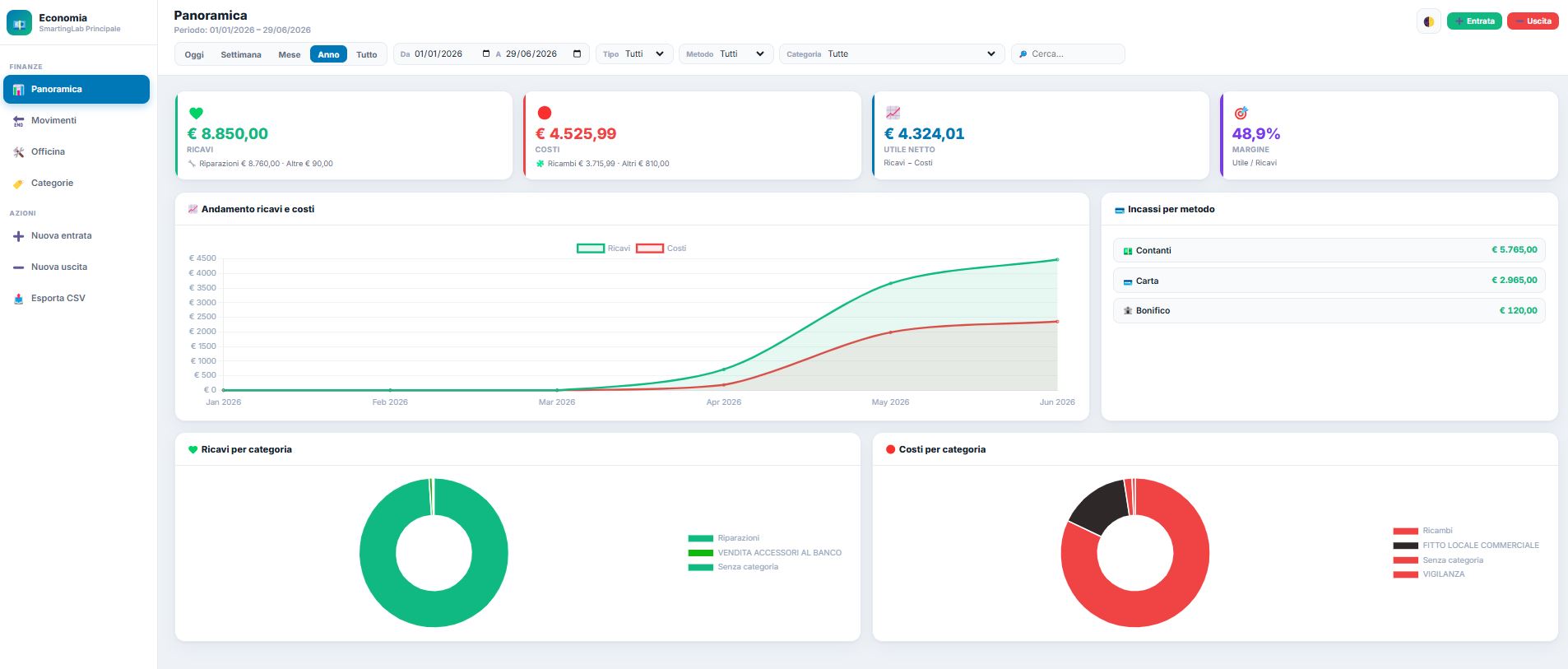This screenshot has height=669, width=1568.
Task: Toggle the dark/light theme button
Action: 1429,21
